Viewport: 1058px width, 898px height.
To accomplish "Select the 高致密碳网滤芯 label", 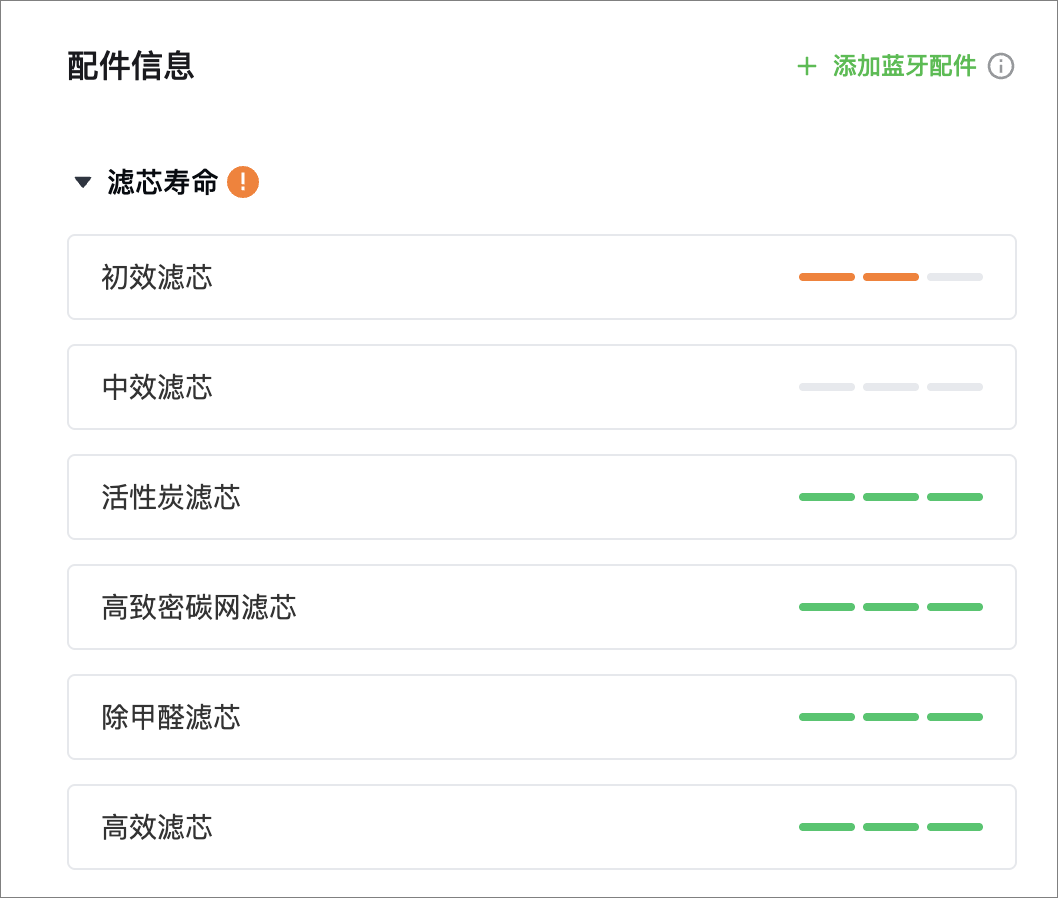I will coord(199,607).
